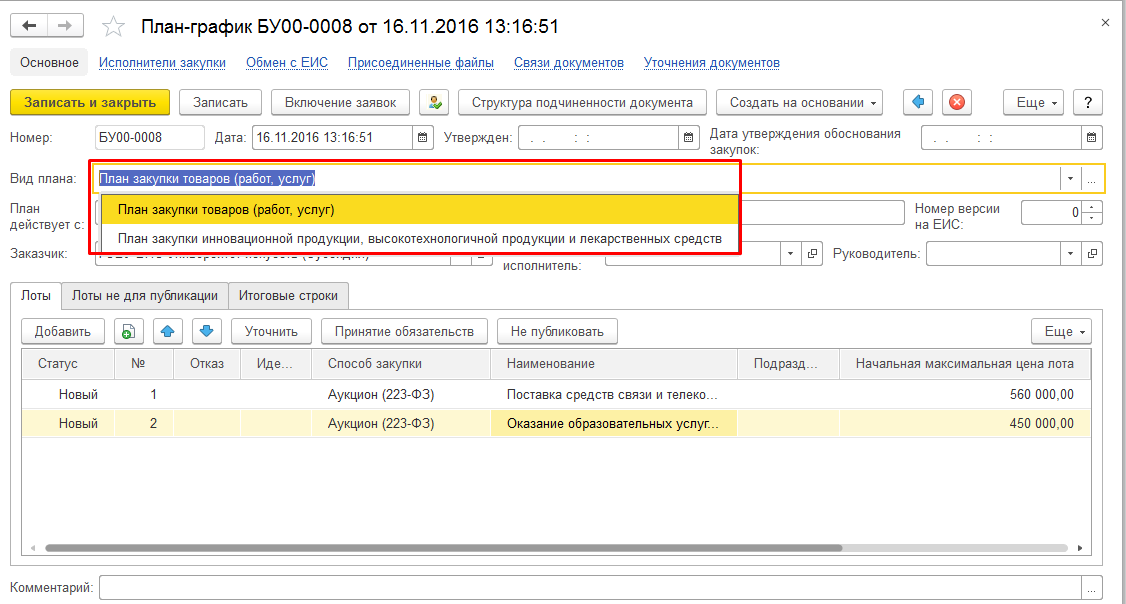The image size is (1126, 604).
Task: Open the top toolbar Еще menu
Action: [x=1033, y=103]
